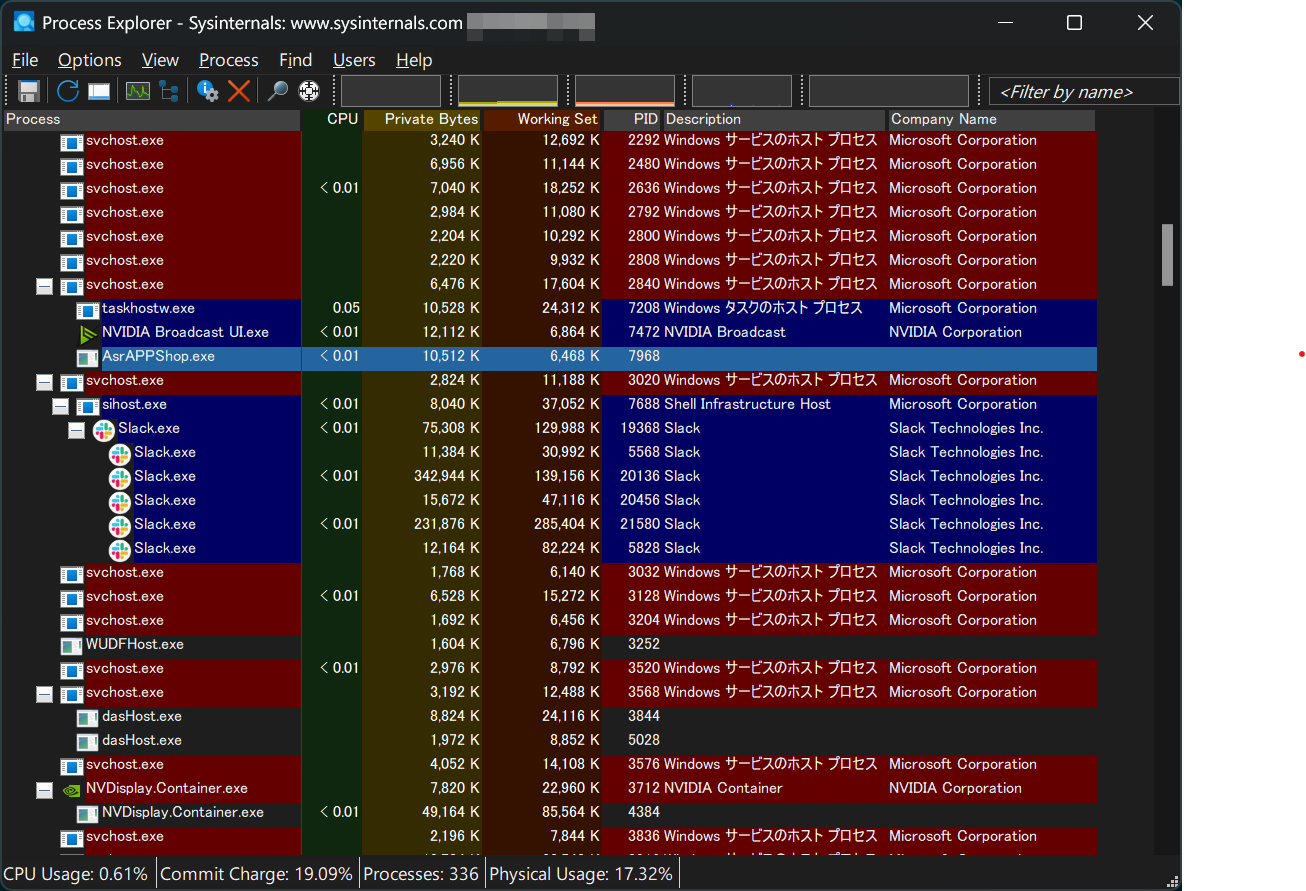Screen dimensions: 1306x891
Task: Collapse the svchost.exe PID 2840 tree node
Action: (44, 286)
